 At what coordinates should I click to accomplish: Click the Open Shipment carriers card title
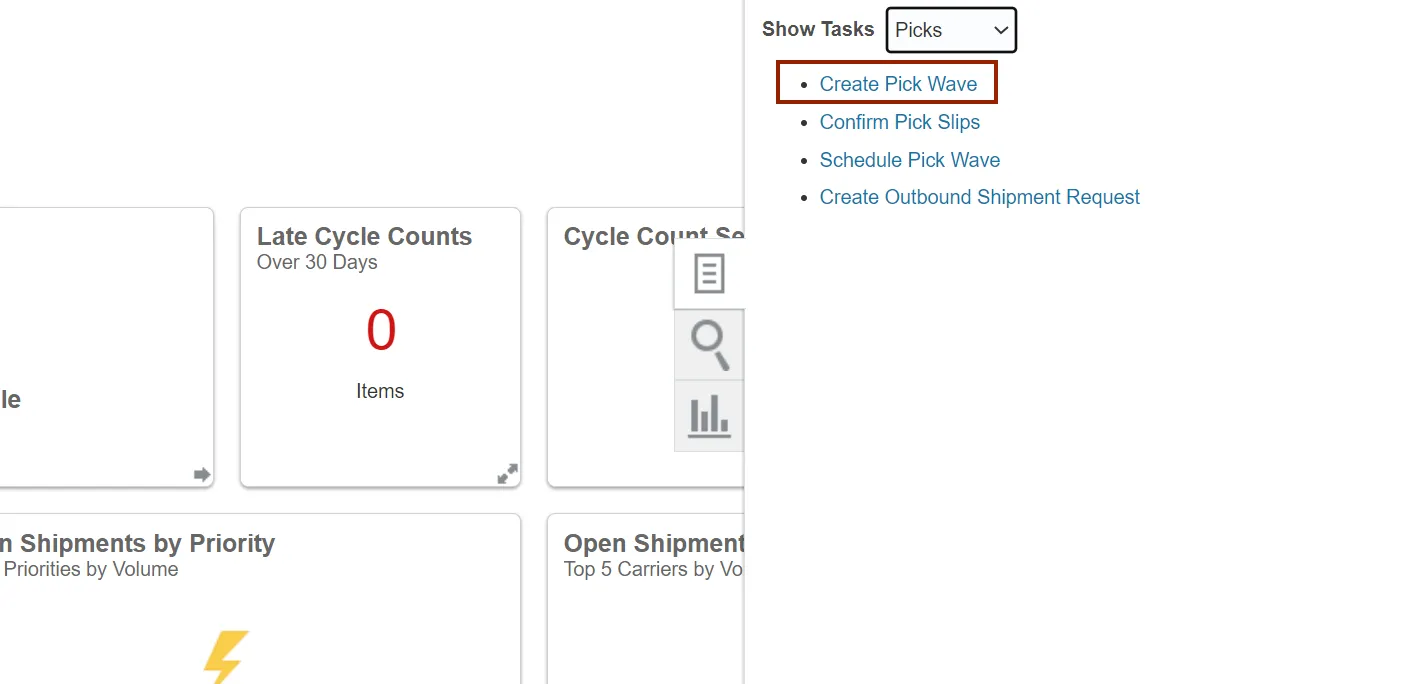point(653,544)
